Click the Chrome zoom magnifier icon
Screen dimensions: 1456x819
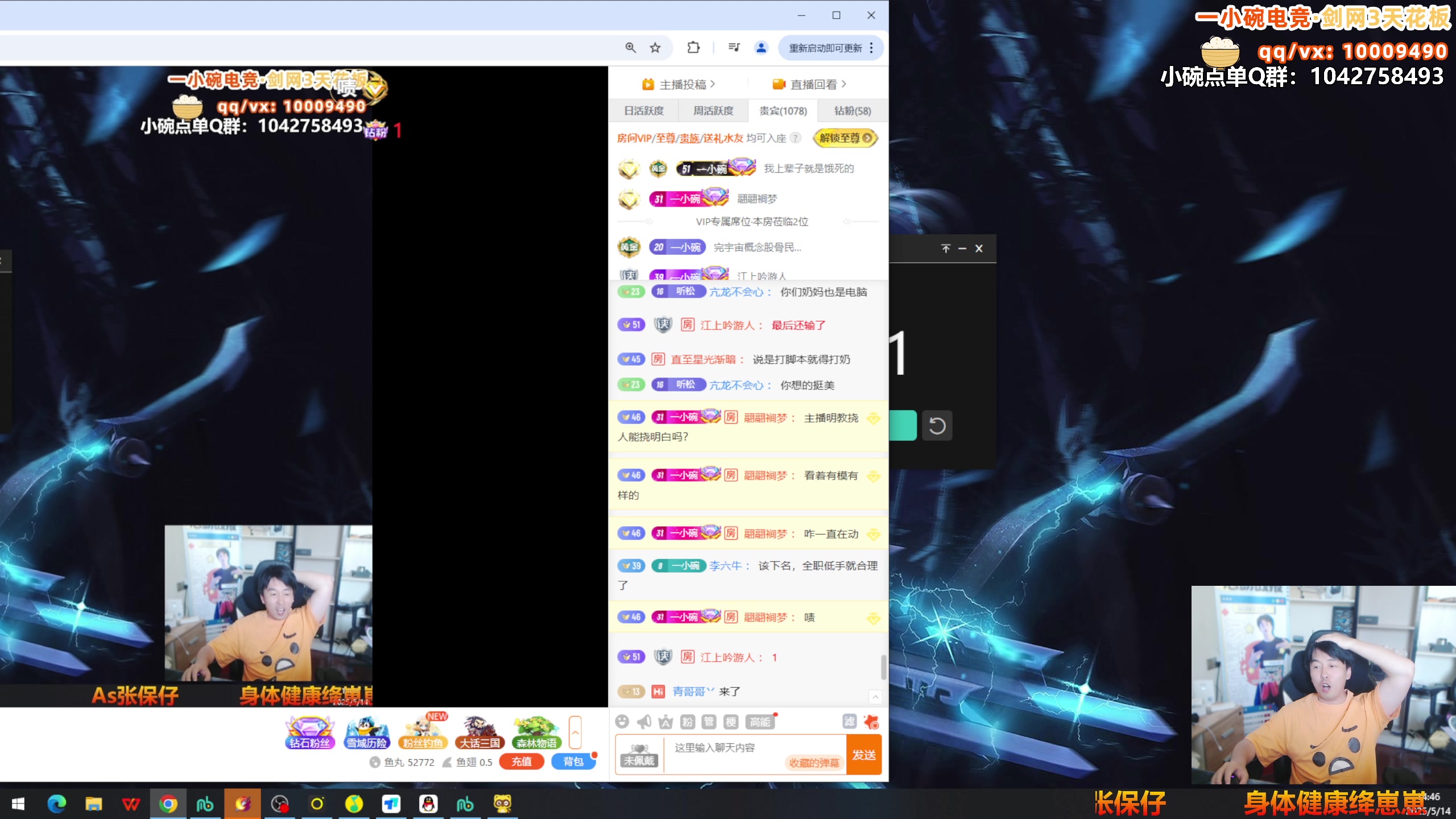tap(630, 48)
